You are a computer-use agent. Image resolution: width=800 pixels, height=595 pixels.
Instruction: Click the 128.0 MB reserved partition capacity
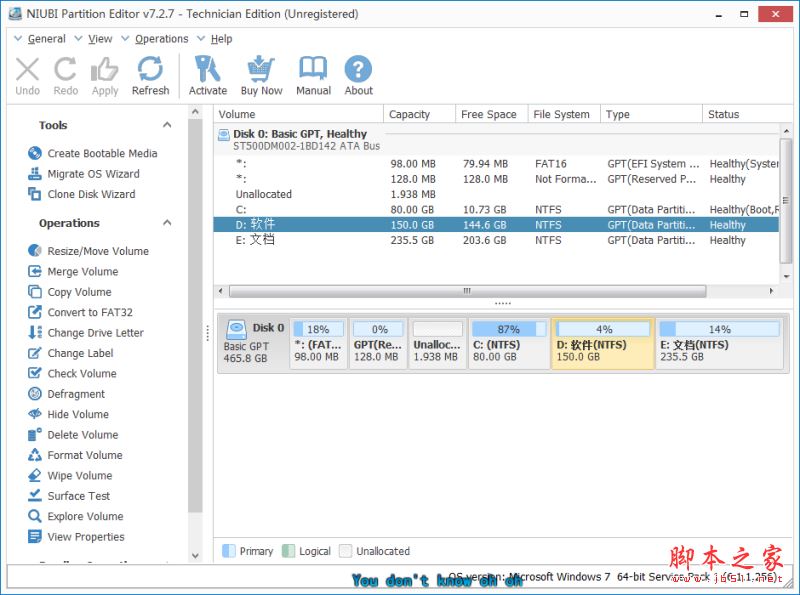click(413, 179)
